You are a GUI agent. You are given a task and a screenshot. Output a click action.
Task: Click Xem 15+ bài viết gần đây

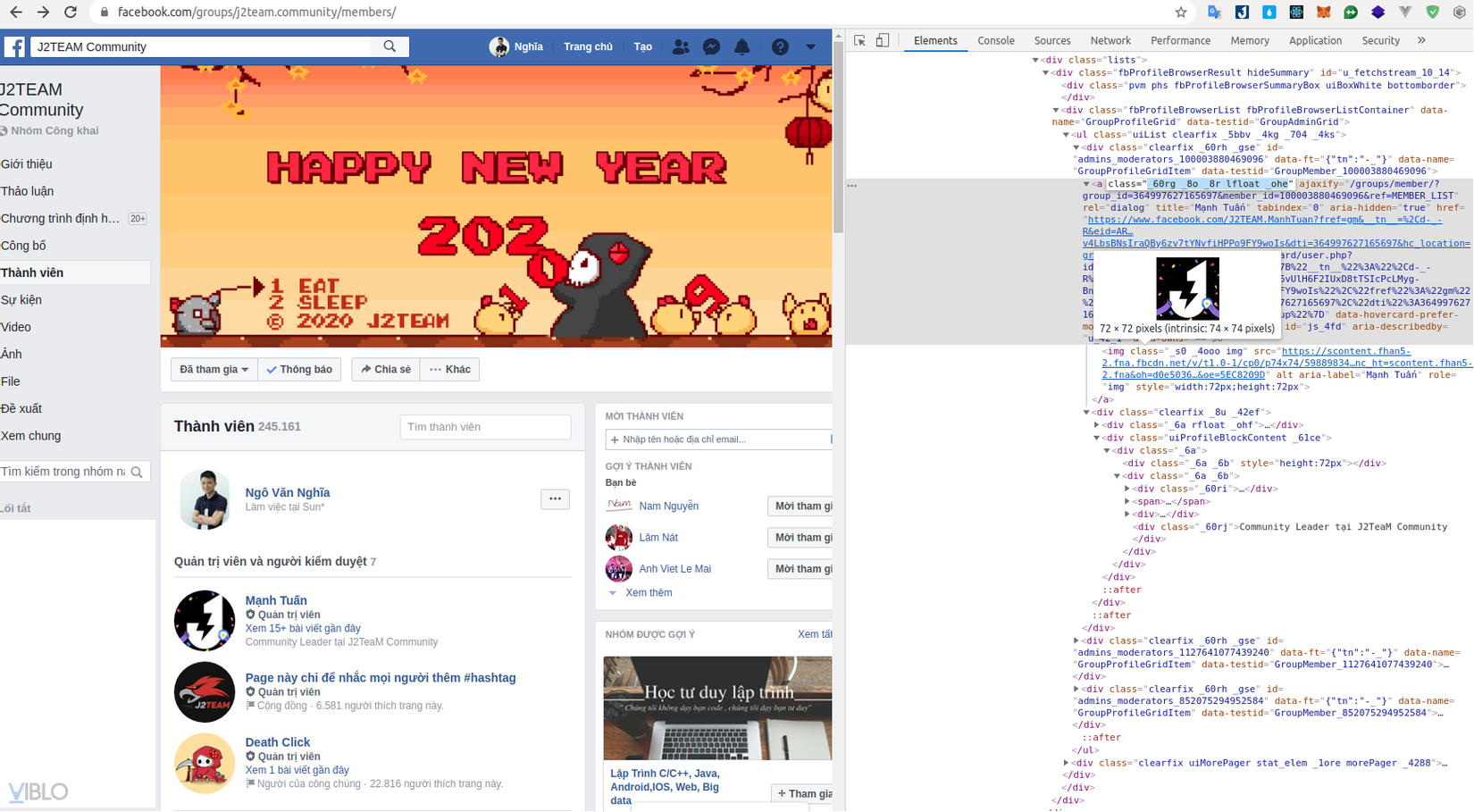(303, 628)
